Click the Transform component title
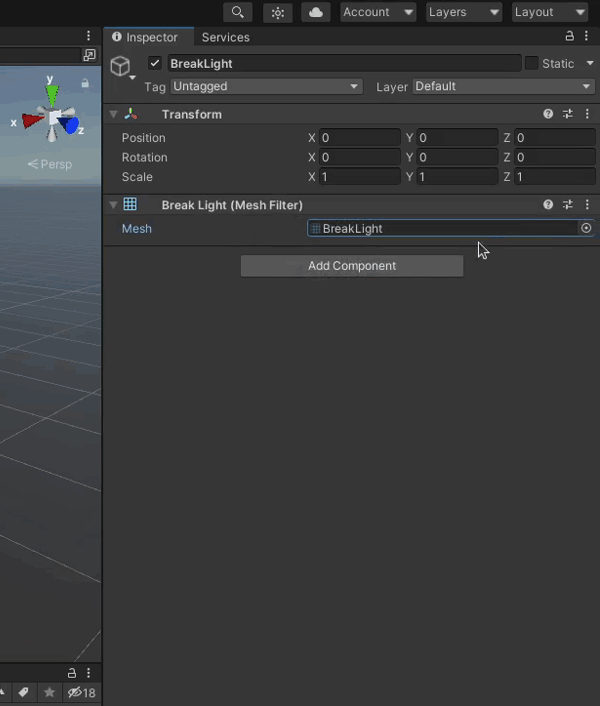Screen dimensions: 600x706 (x=192, y=114)
